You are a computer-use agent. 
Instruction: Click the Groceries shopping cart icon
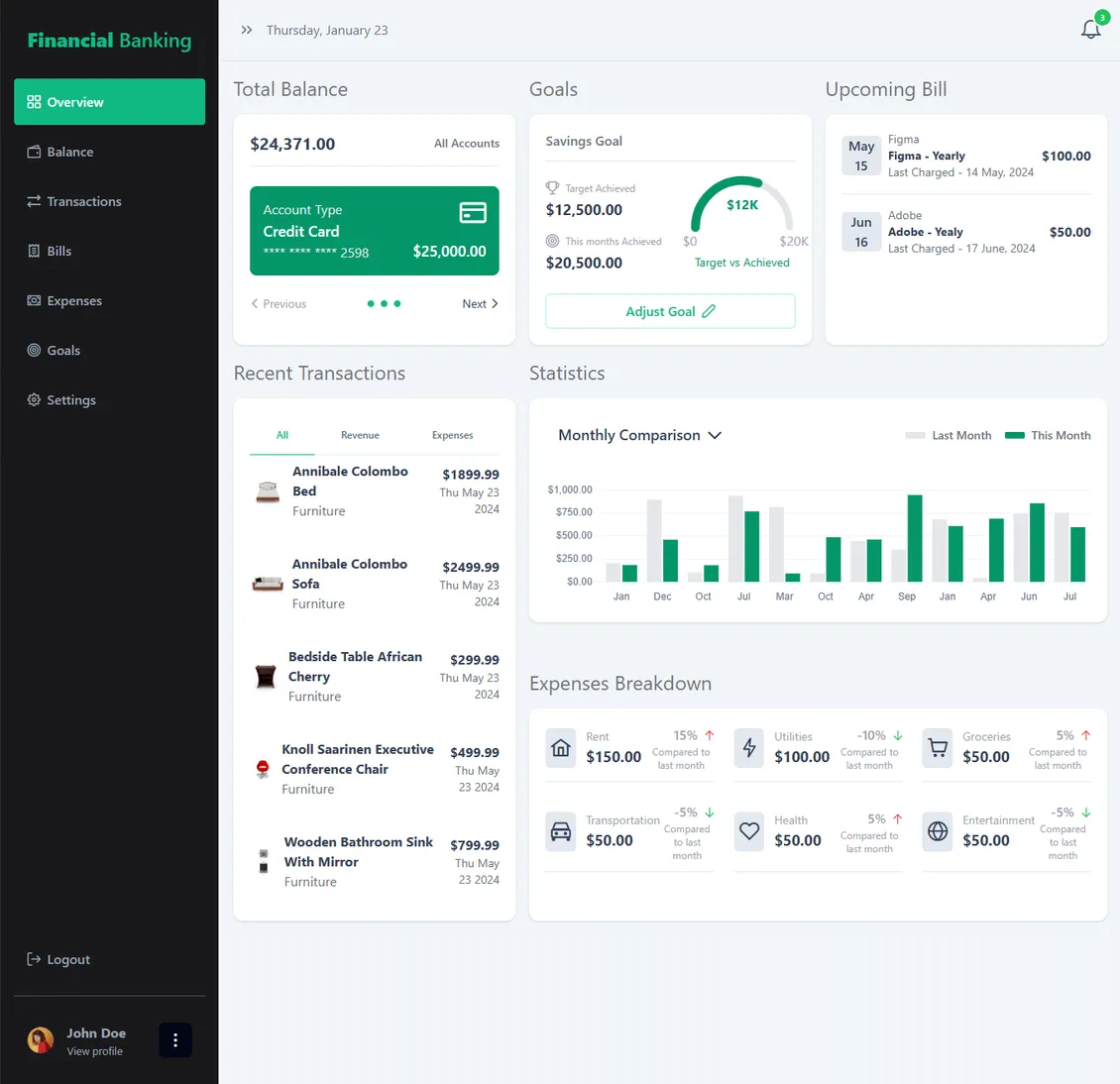tap(937, 748)
